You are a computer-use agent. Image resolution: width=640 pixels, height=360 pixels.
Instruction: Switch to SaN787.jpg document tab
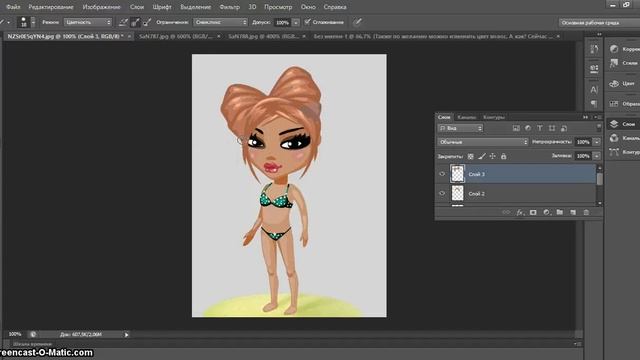click(176, 36)
